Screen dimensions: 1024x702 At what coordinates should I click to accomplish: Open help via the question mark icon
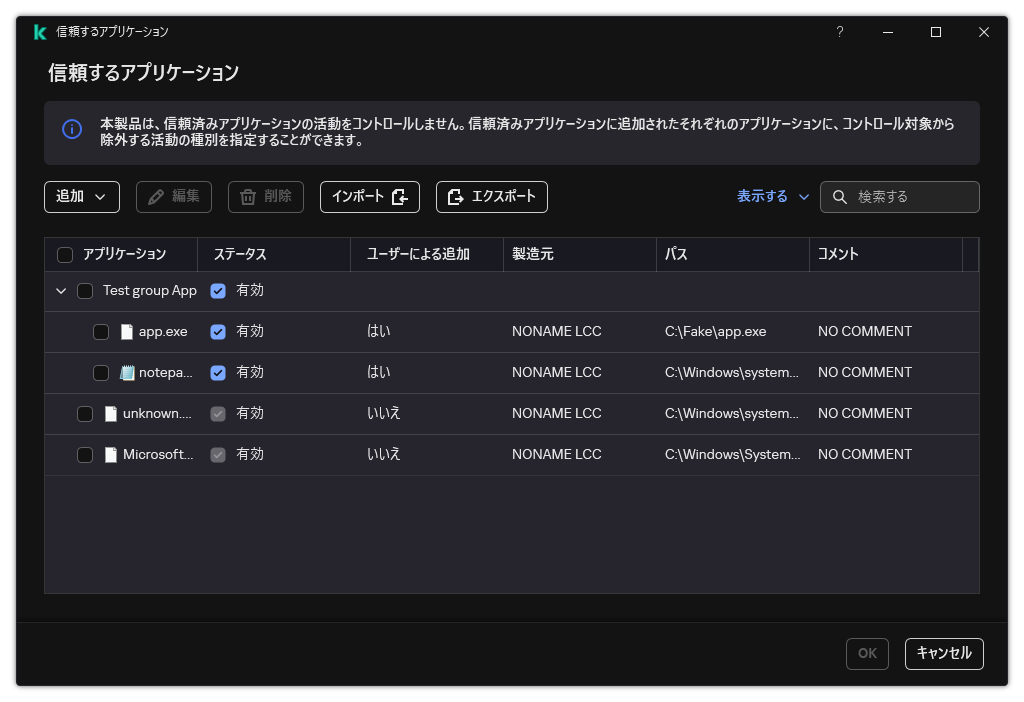click(839, 32)
